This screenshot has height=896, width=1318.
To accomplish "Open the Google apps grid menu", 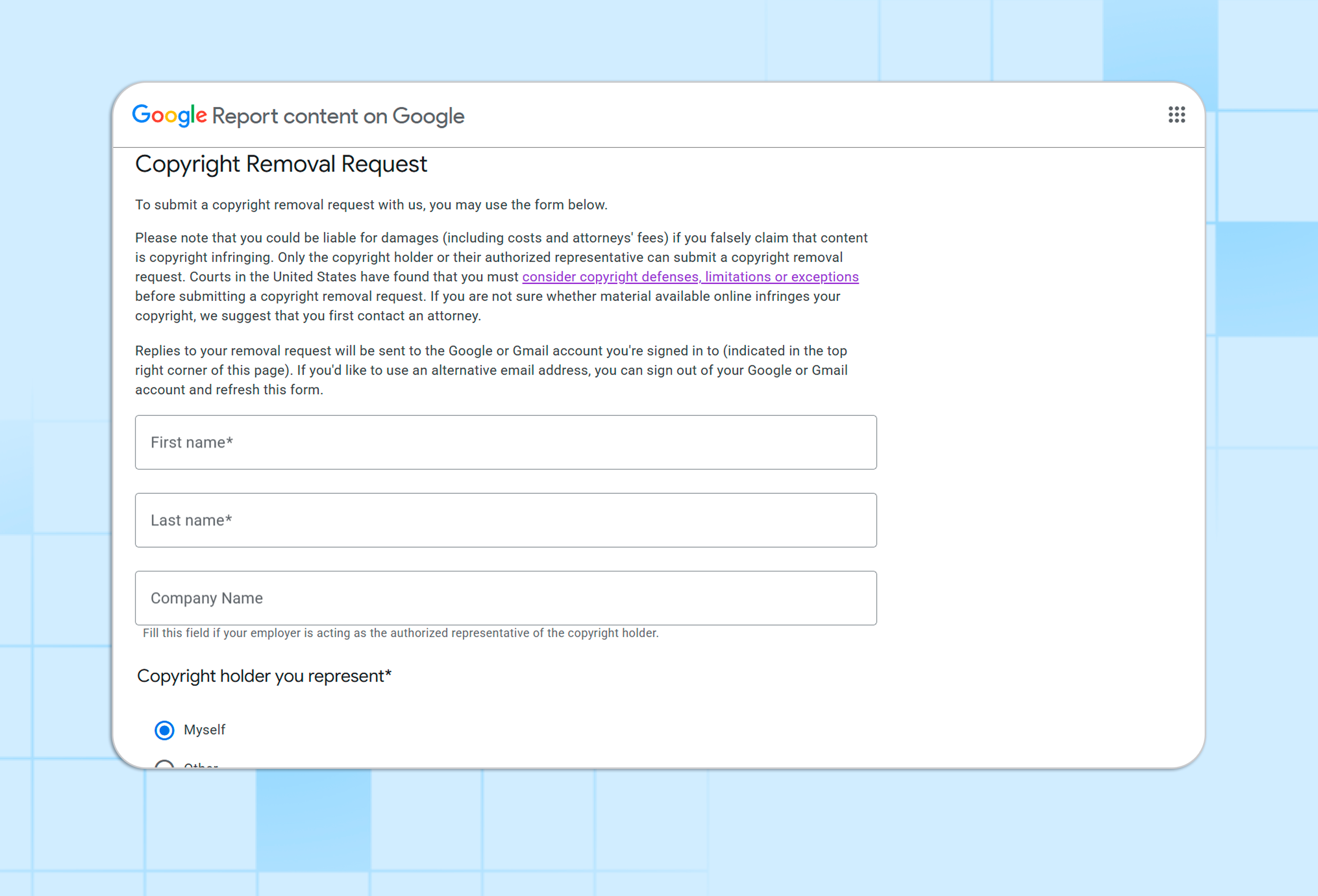I will coord(1177,115).
